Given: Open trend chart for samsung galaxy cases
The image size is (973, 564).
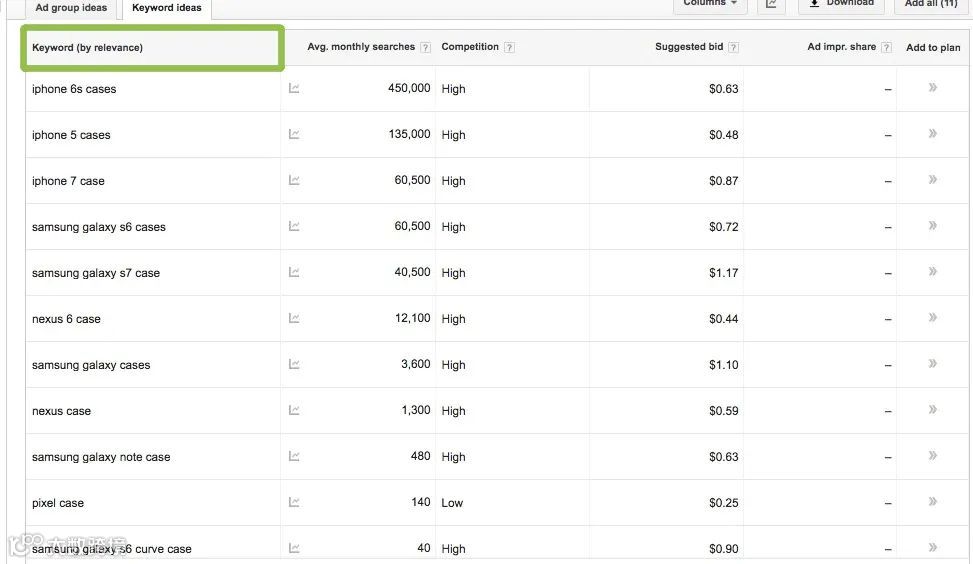Looking at the screenshot, I should click(294, 364).
